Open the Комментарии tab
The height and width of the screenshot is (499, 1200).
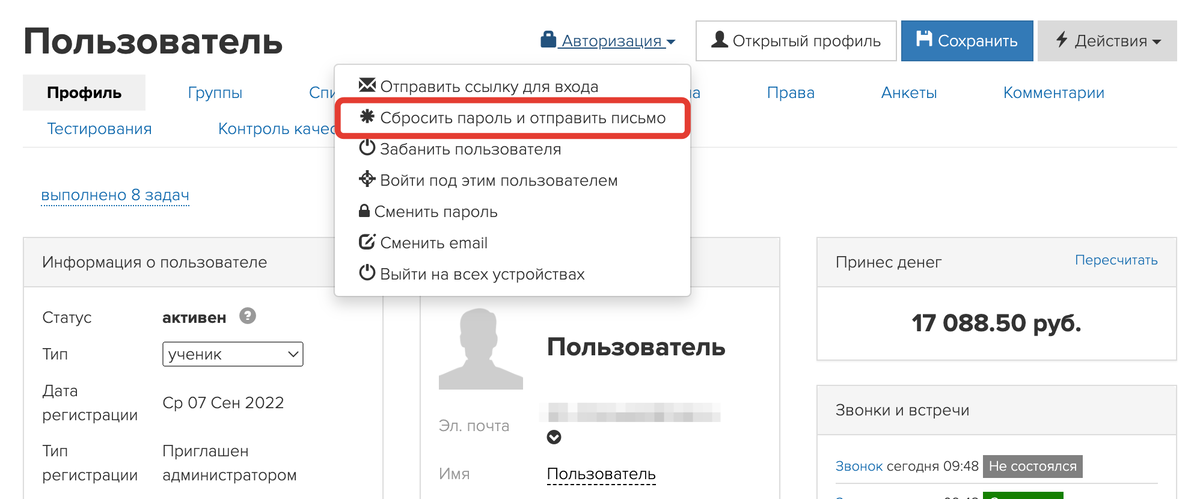[x=1053, y=93]
